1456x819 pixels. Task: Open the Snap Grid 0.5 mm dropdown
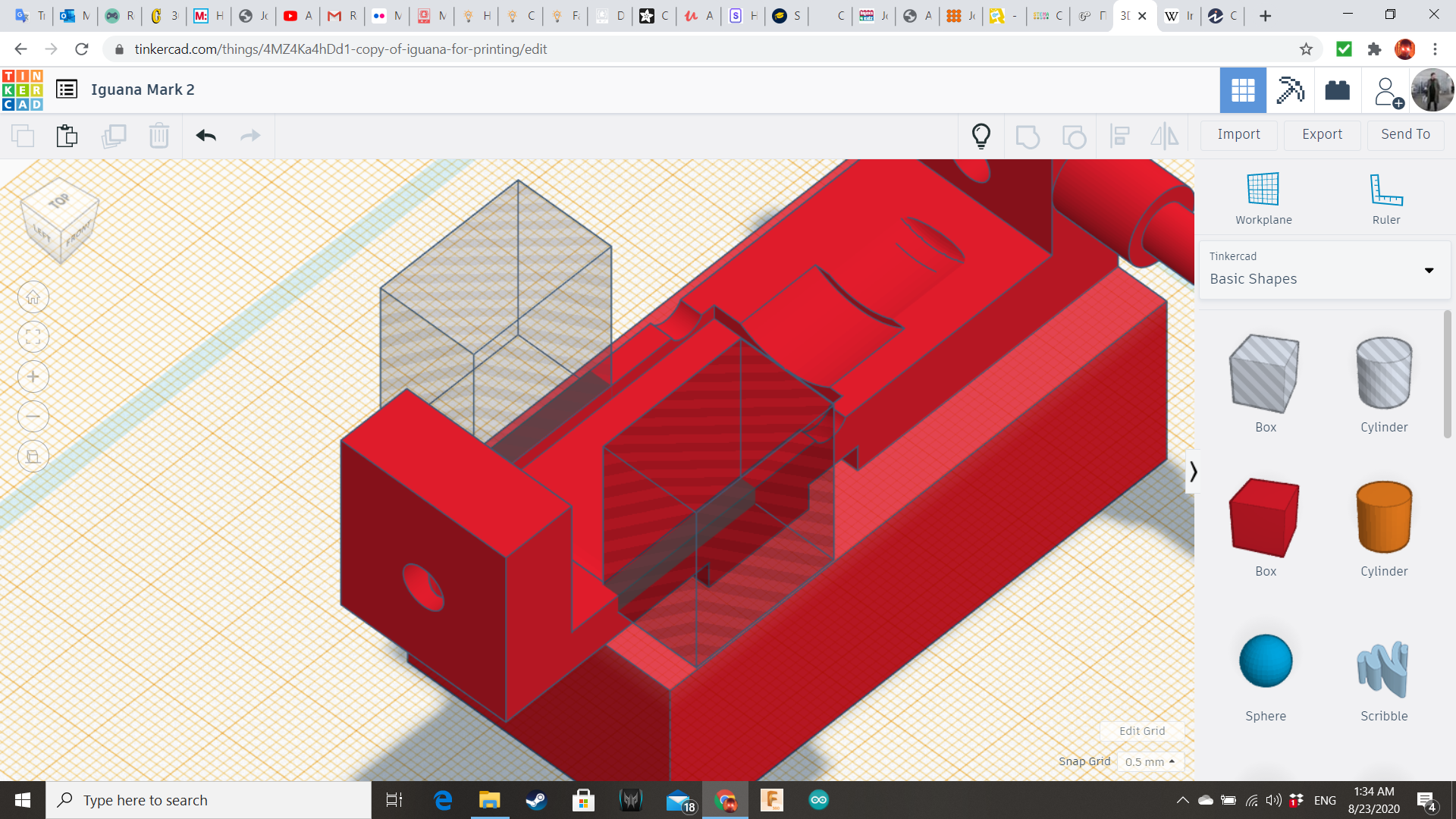1150,761
